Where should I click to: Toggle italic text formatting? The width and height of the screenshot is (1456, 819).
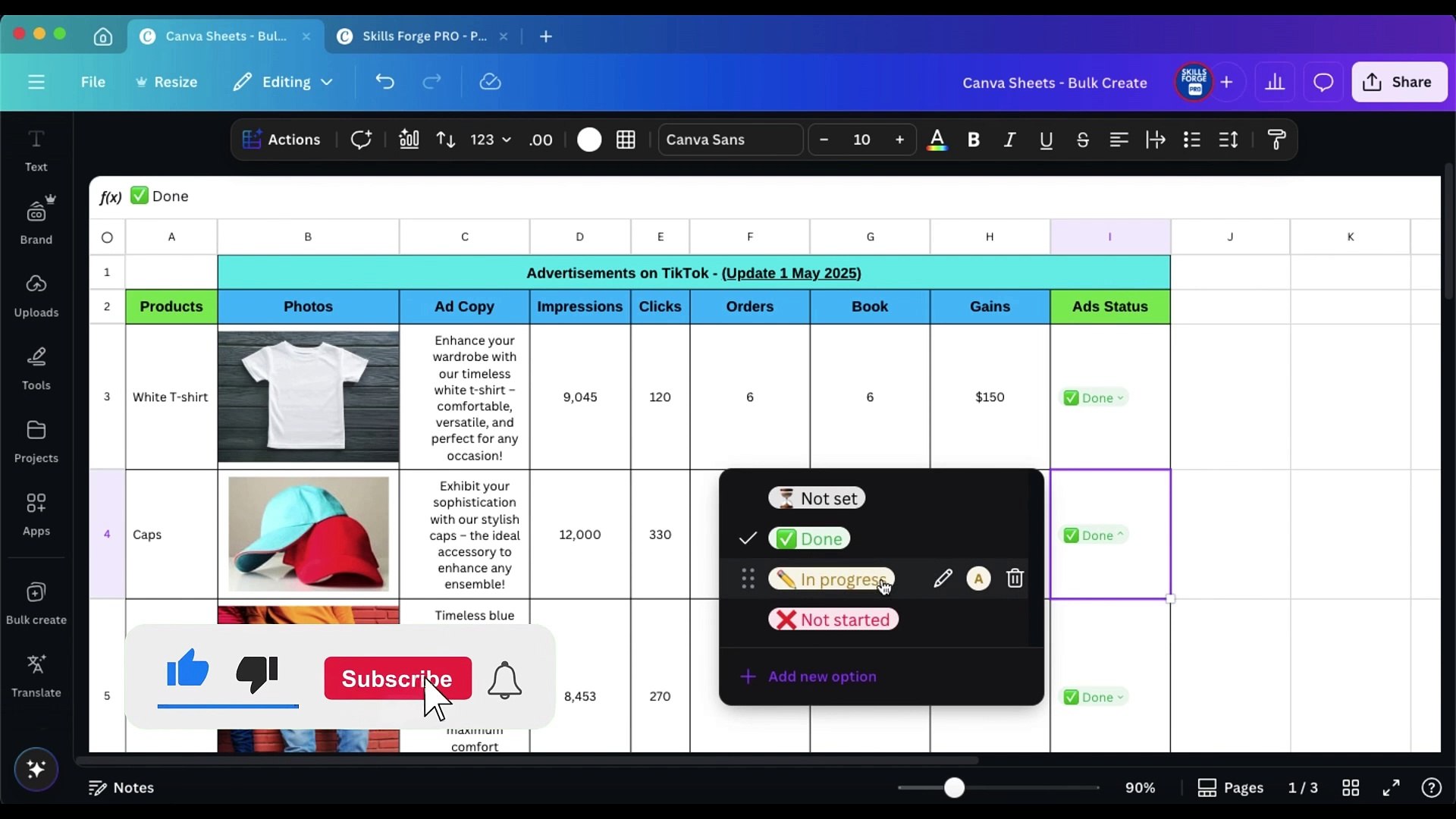[x=1009, y=140]
